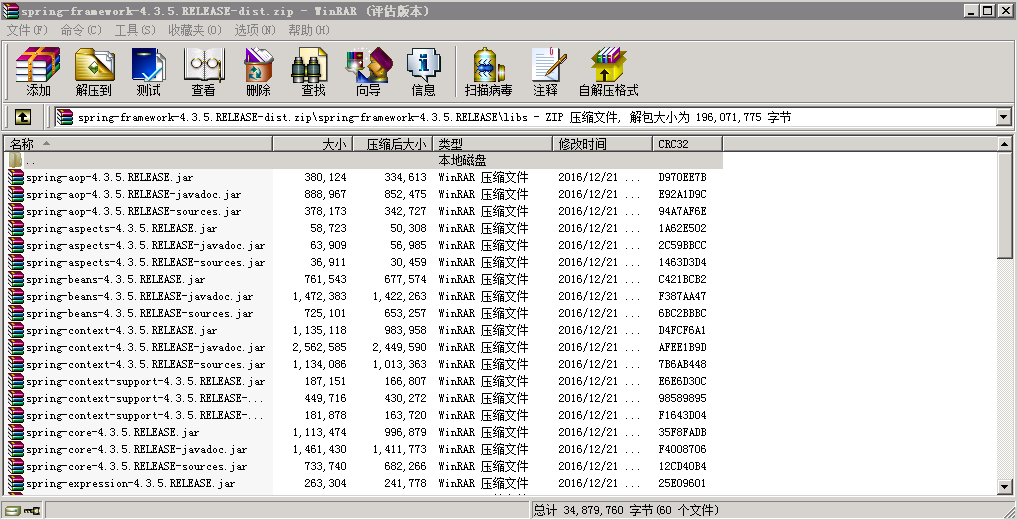Click the key password icon in status bar
This screenshot has width=1018, height=520.
(x=32, y=510)
